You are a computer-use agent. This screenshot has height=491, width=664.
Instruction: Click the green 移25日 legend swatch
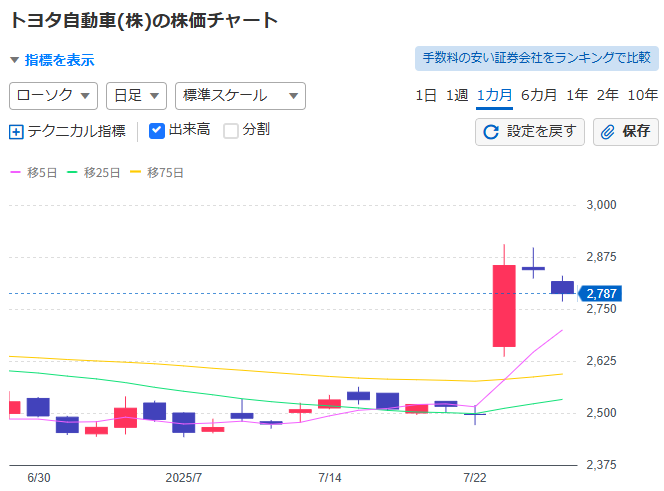tap(72, 172)
